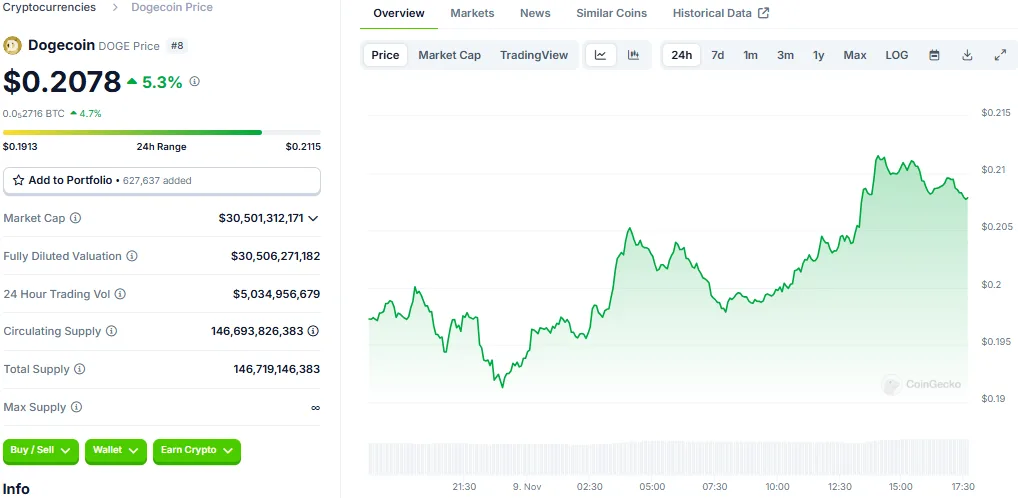Click the Dogecoin coin logo icon

pos(12,45)
